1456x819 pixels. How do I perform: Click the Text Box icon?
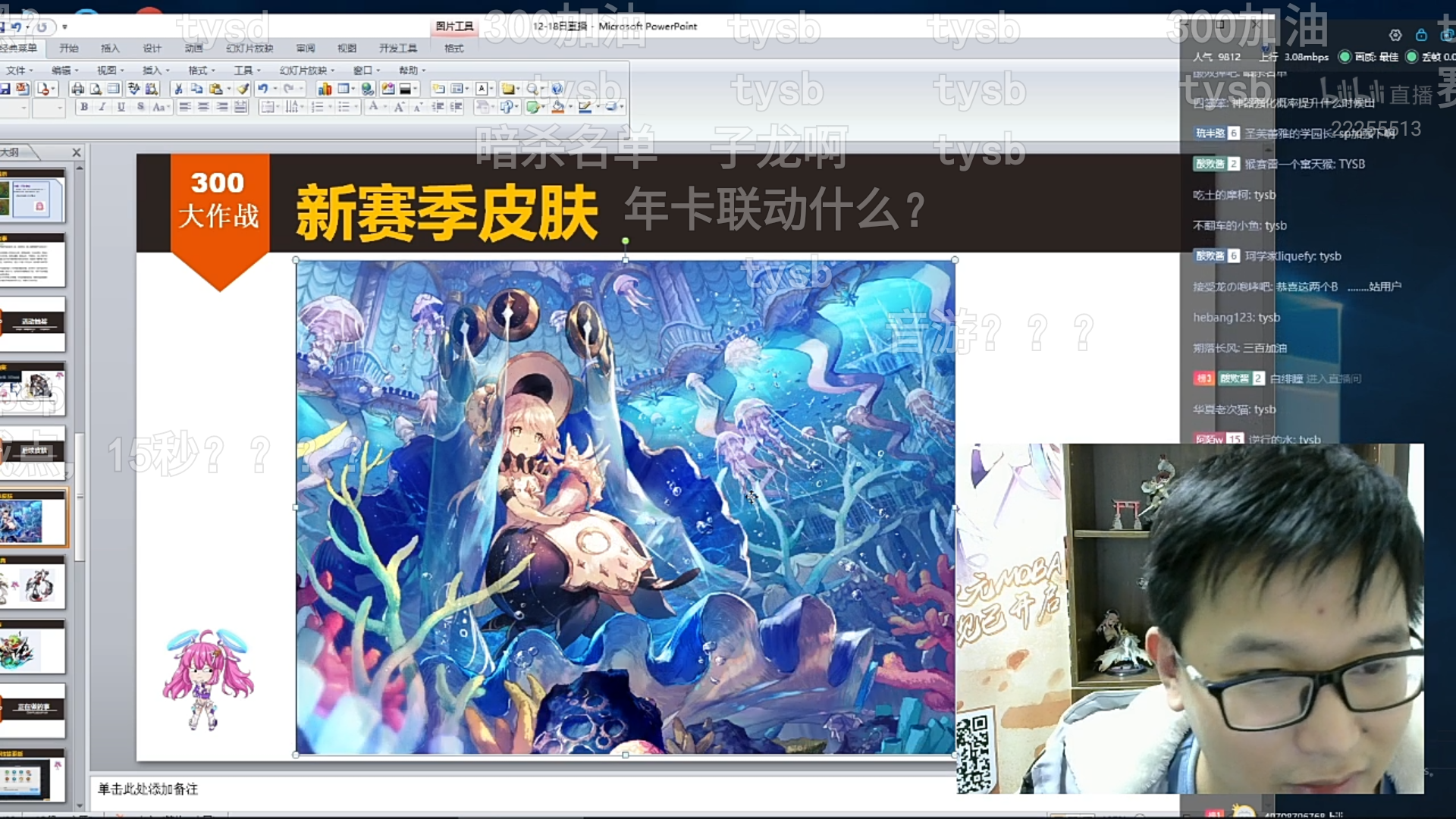482,89
